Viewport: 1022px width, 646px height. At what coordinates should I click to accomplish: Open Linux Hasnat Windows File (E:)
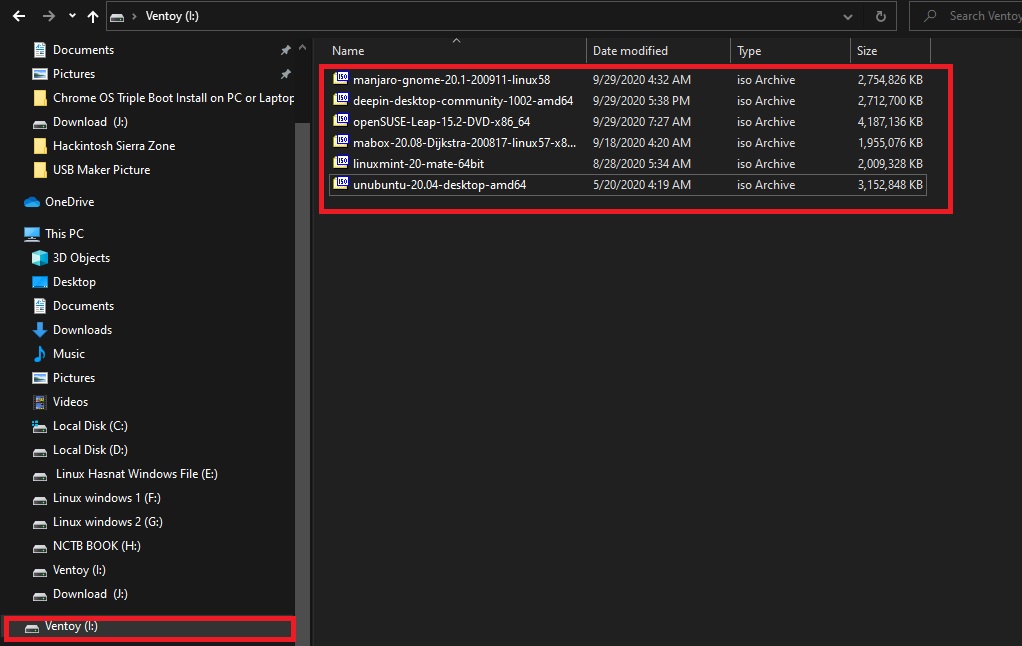pos(136,475)
